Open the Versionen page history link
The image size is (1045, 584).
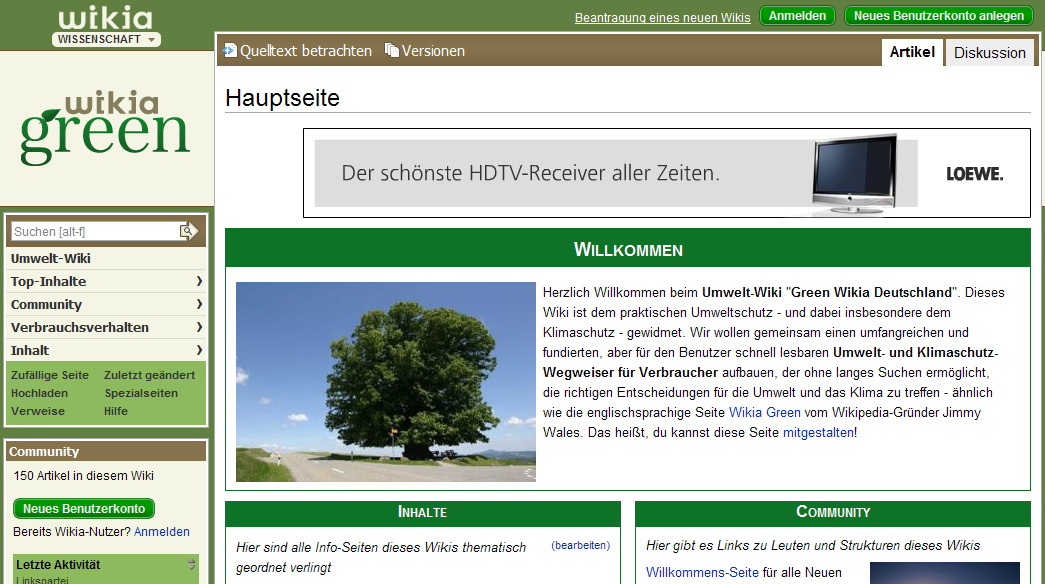click(433, 51)
